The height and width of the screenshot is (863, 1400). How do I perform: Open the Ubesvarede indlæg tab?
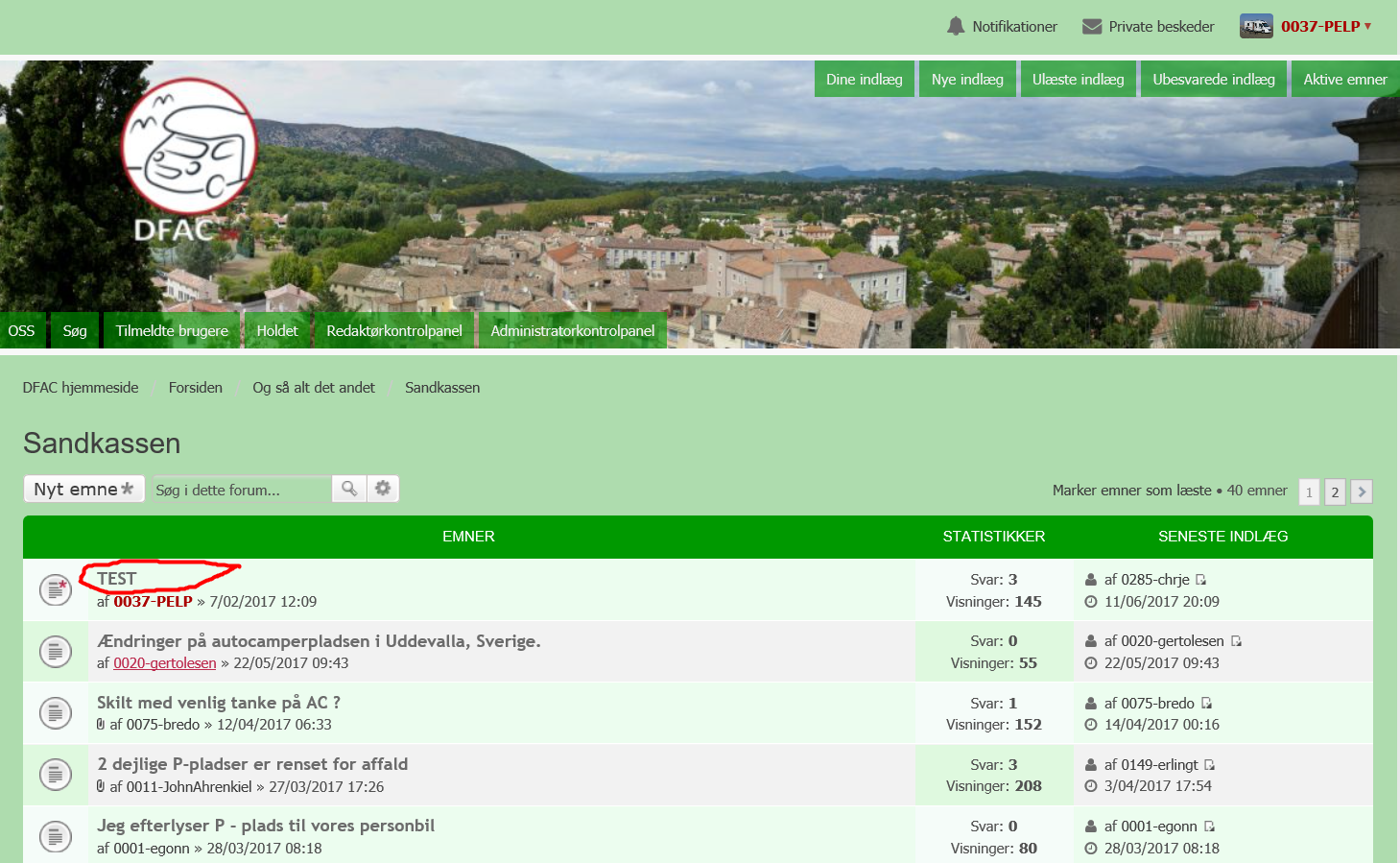point(1214,80)
